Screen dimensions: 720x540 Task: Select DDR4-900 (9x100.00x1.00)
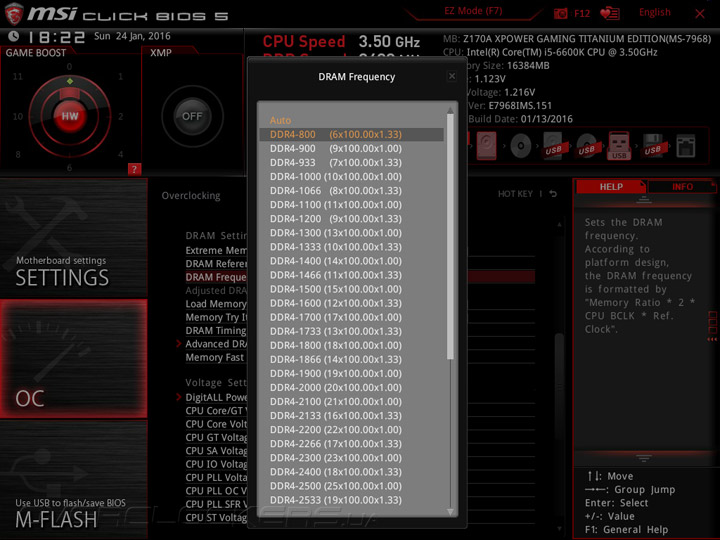coord(351,148)
